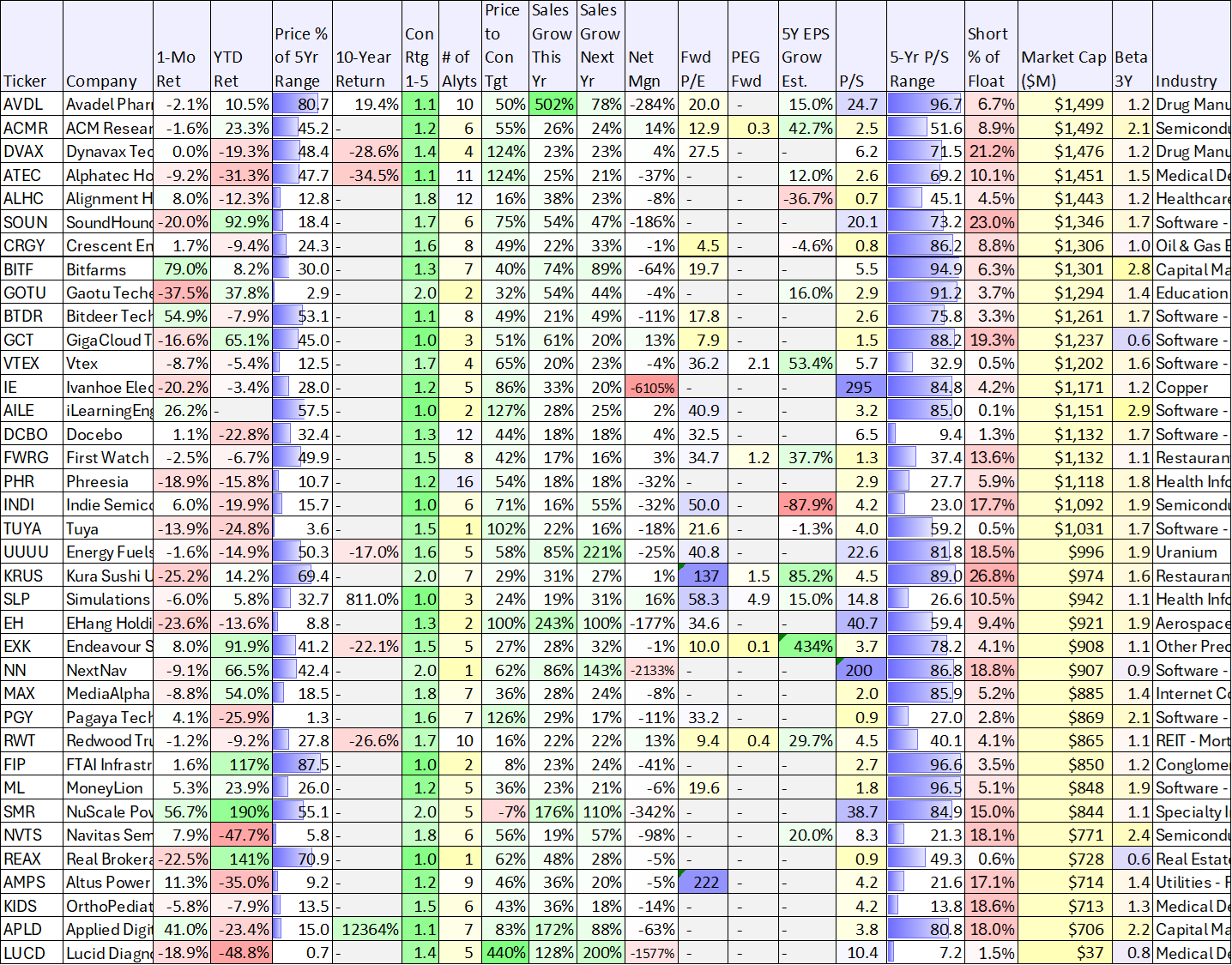Viewport: 1232px width, 965px height.
Task: Click the 'Industry' column header
Action: tap(1193, 46)
